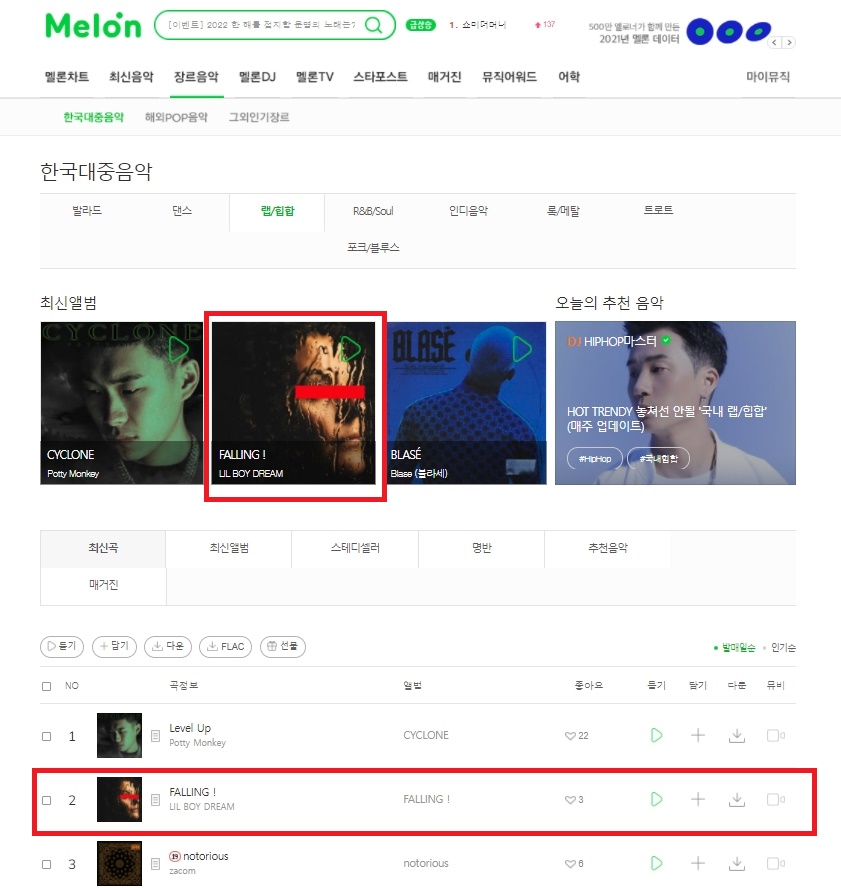Open the HIPHOP마스터 DJ playlist thumbnail

675,403
